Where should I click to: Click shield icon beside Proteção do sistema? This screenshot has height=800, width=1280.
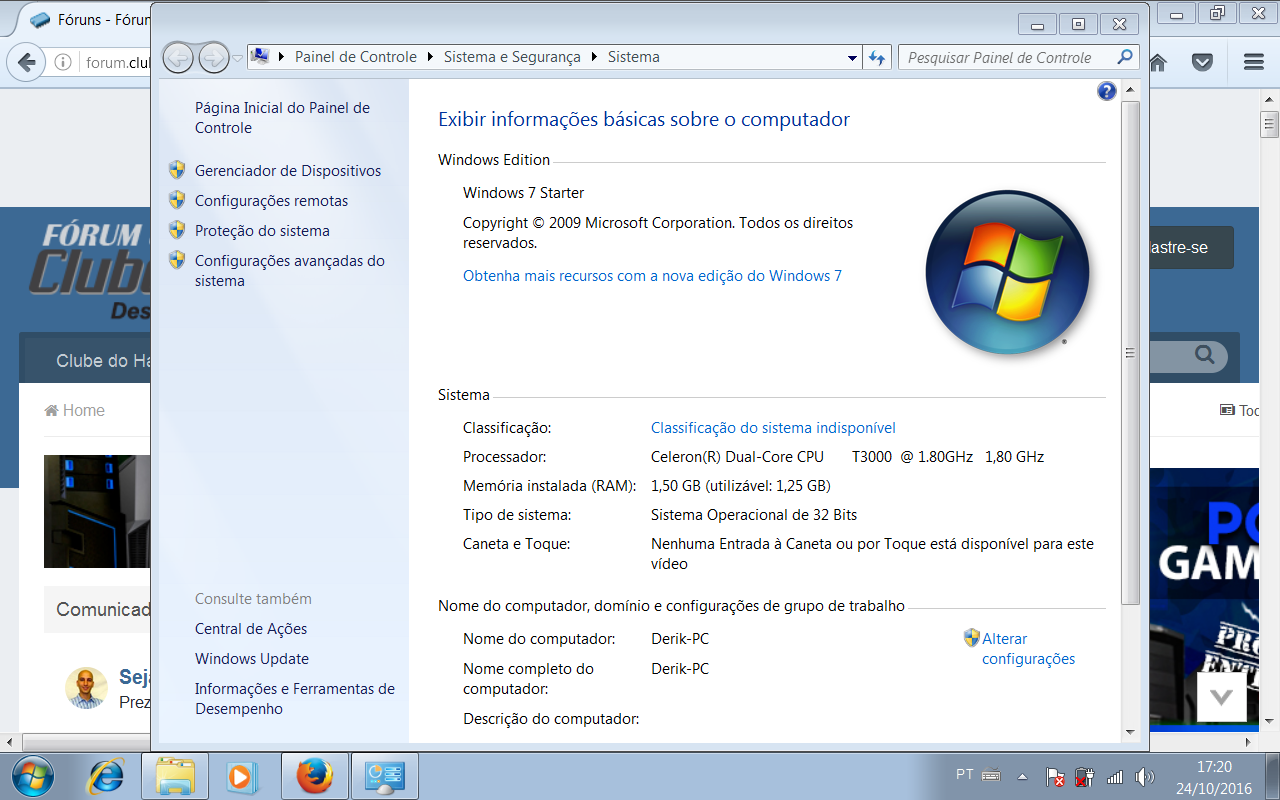[x=177, y=230]
